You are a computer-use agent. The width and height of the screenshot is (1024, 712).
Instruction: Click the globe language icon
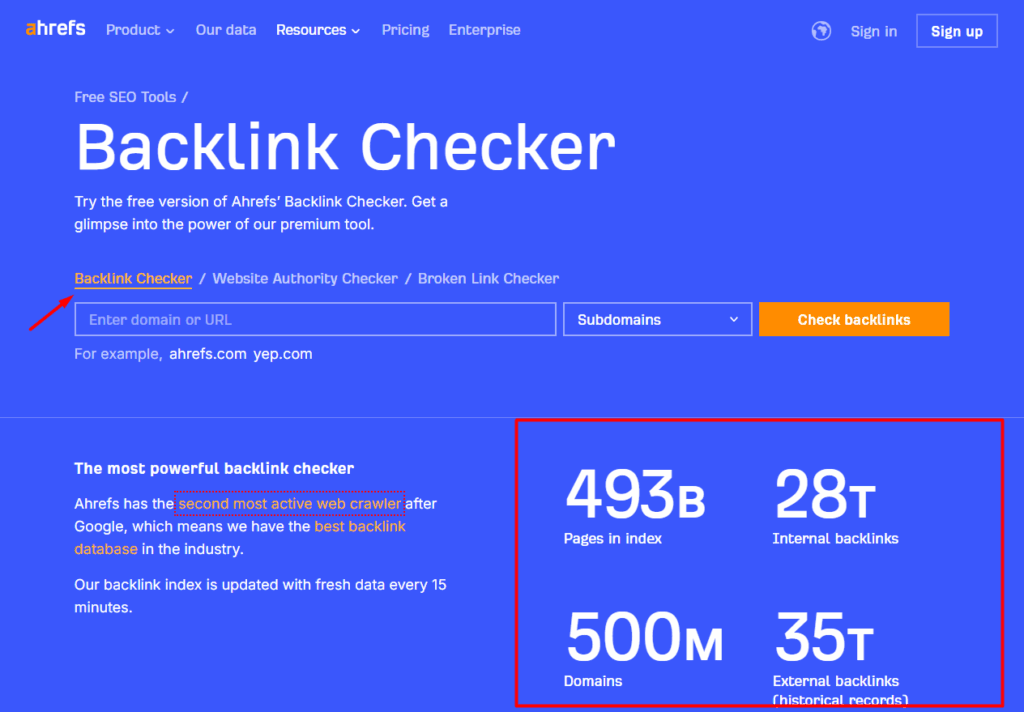820,30
